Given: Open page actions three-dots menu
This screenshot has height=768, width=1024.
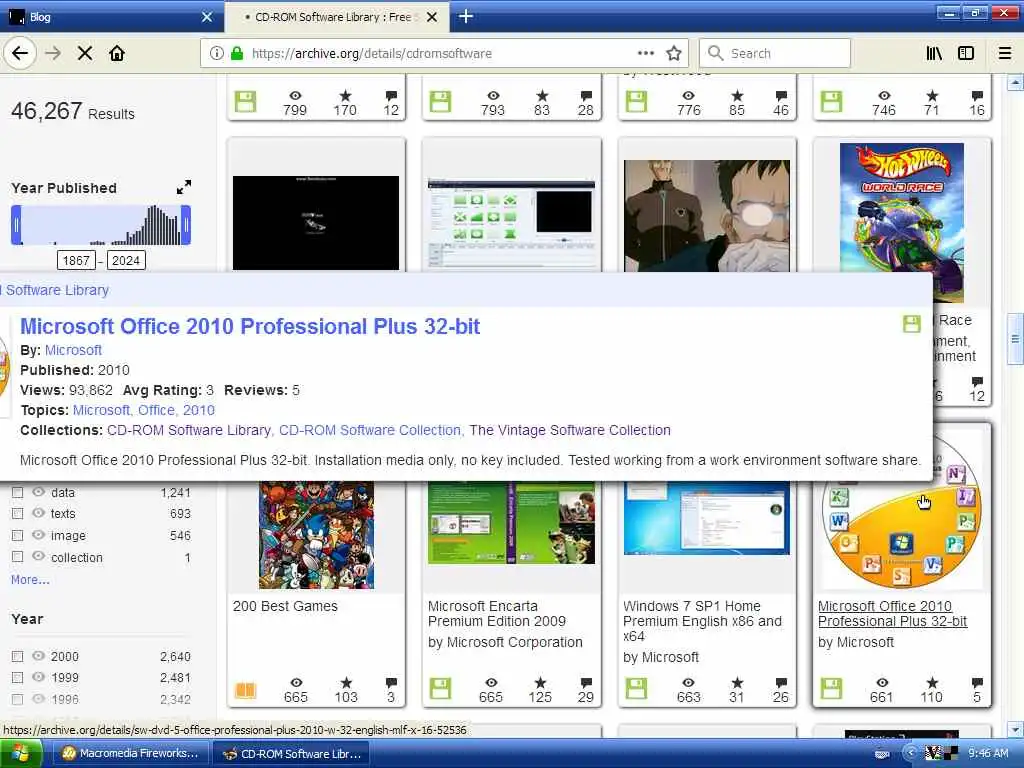Looking at the screenshot, I should (x=646, y=54).
